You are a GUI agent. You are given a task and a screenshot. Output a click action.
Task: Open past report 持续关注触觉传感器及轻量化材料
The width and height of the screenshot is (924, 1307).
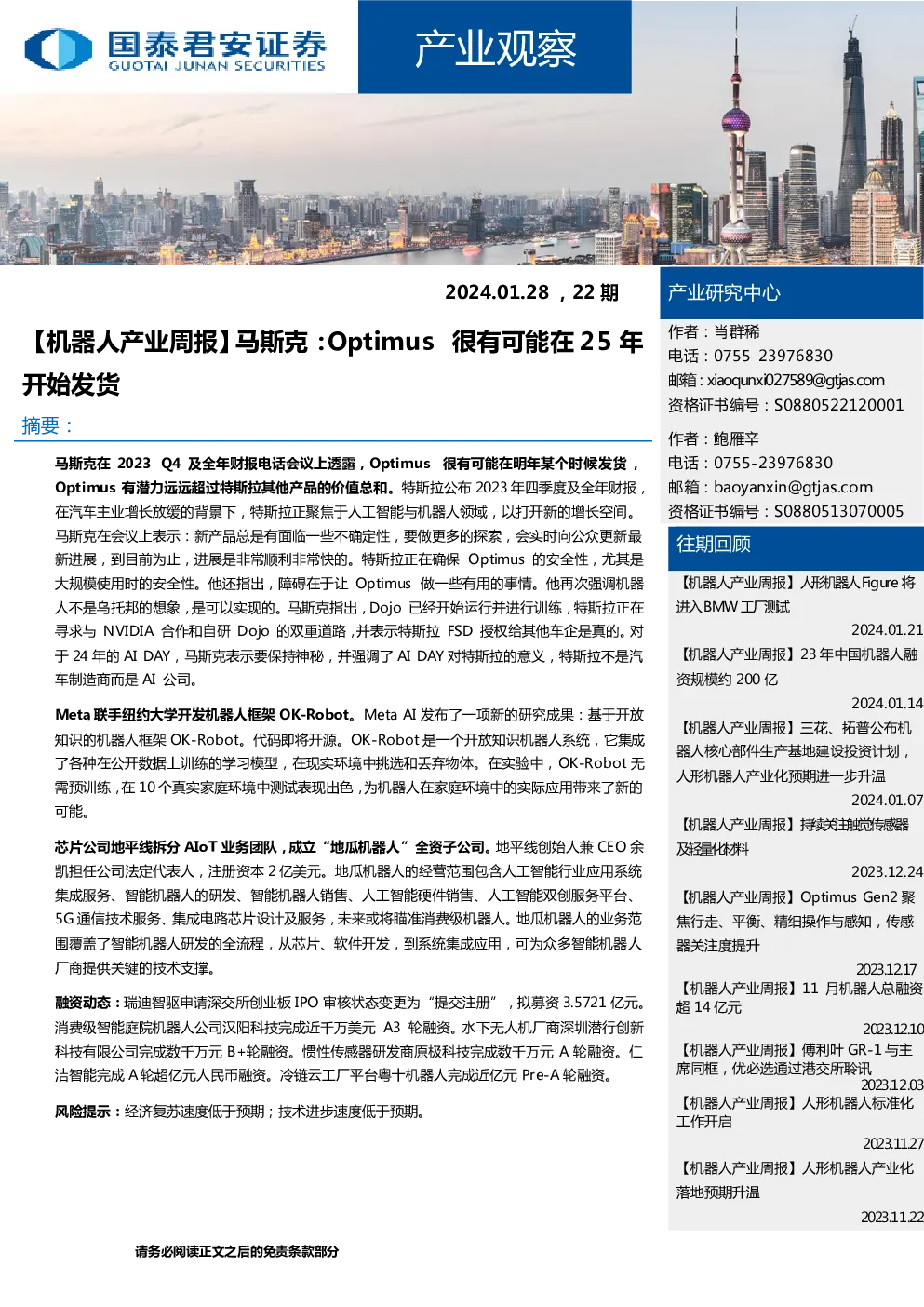pyautogui.click(x=793, y=837)
